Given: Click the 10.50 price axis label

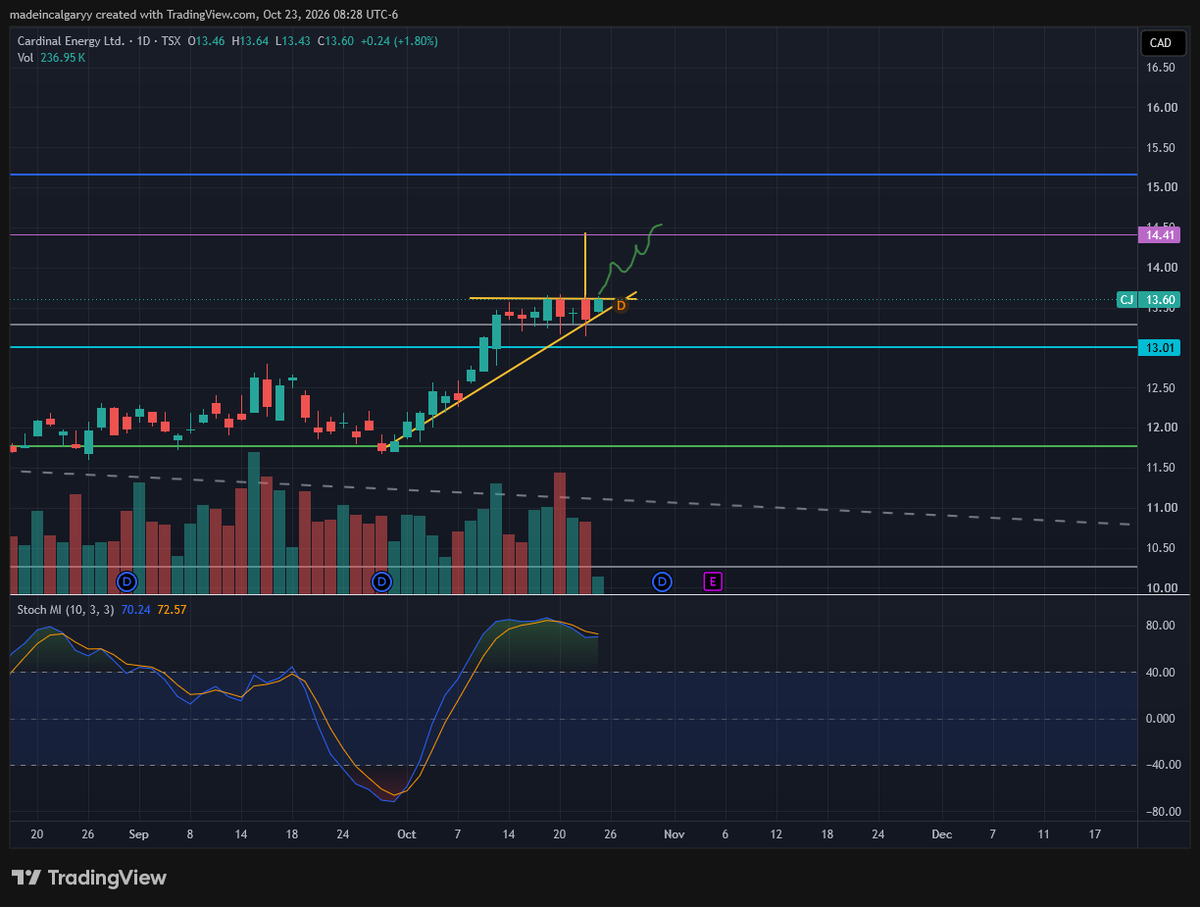Looking at the screenshot, I should [x=1160, y=548].
